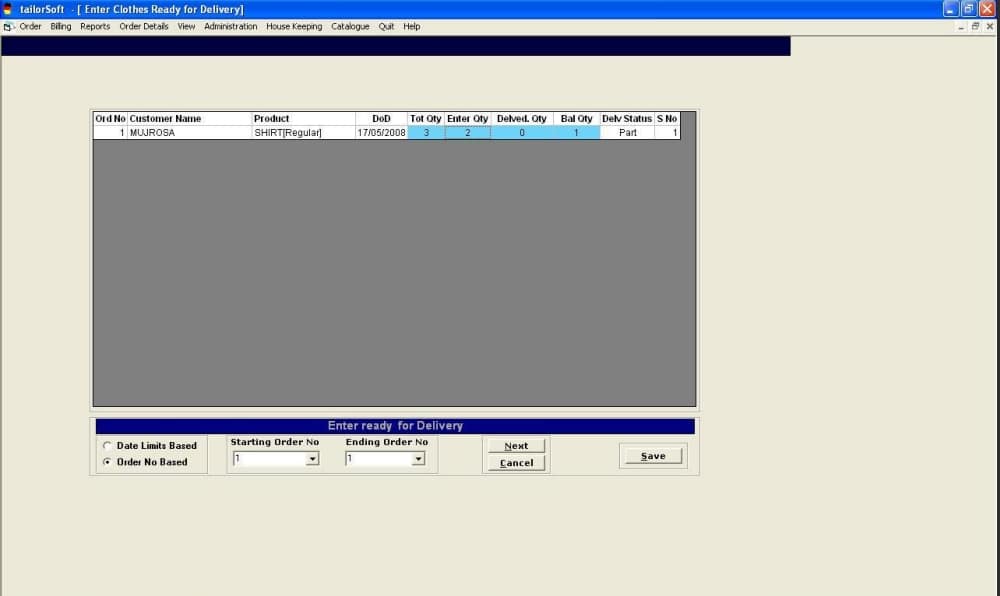1000x596 pixels.
Task: Select the Order No Based option
Action: pos(107,462)
